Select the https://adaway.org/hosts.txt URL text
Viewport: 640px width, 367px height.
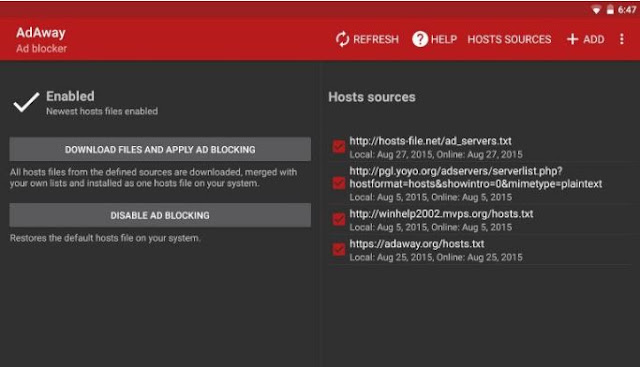(417, 244)
